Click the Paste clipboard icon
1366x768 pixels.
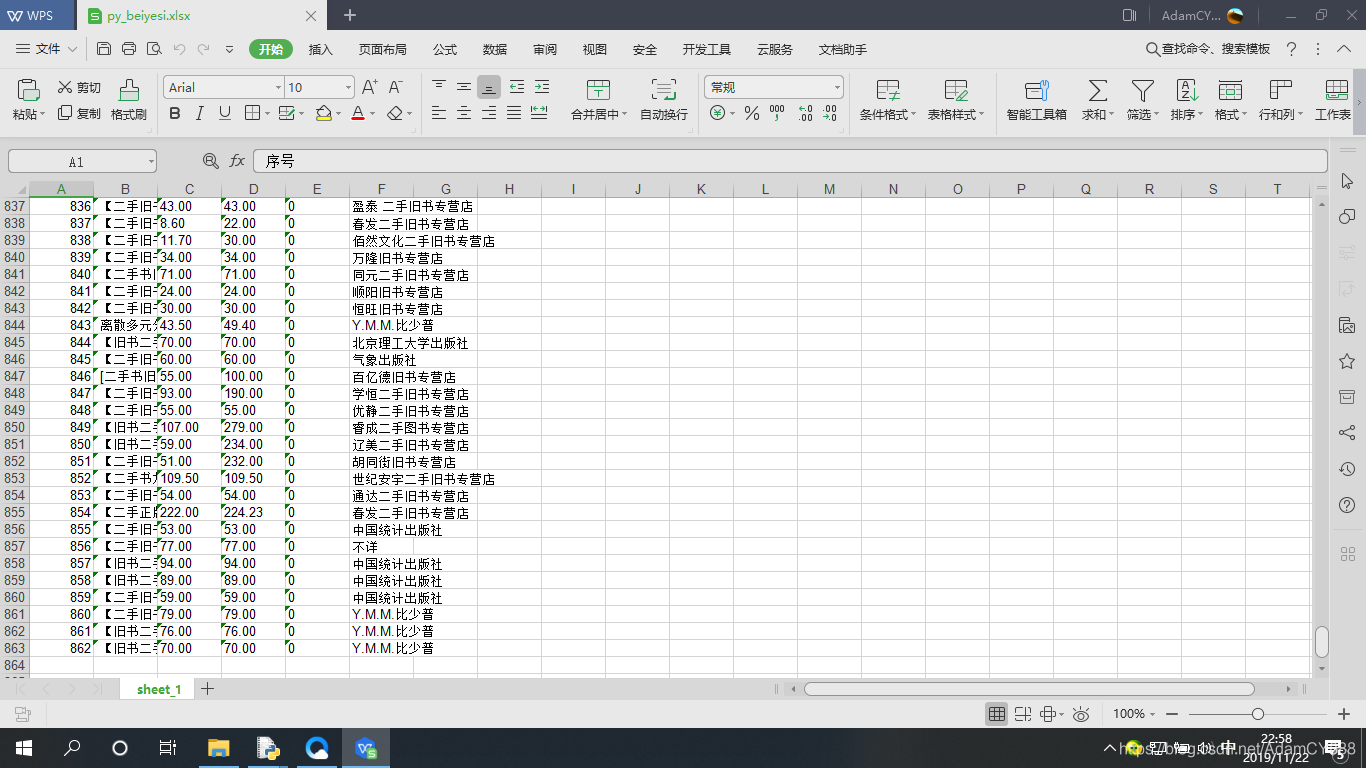28,90
